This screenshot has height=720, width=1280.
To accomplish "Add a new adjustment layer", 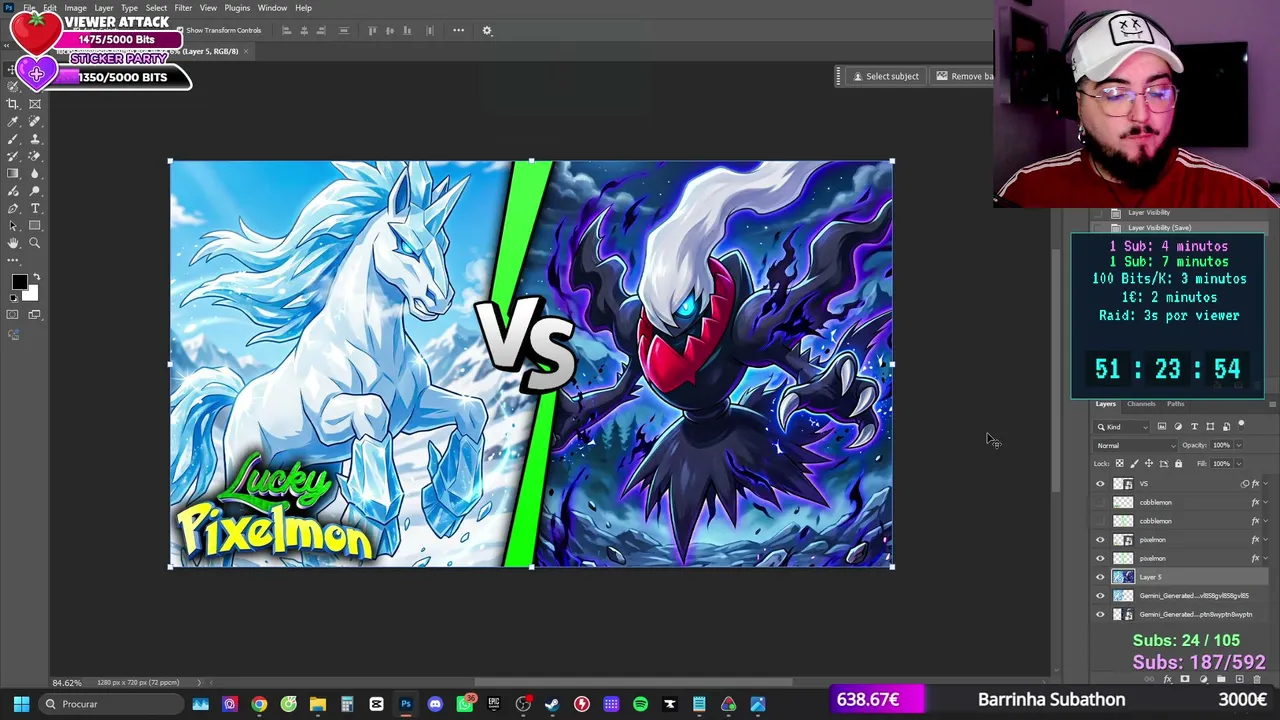I will tap(1203, 680).
